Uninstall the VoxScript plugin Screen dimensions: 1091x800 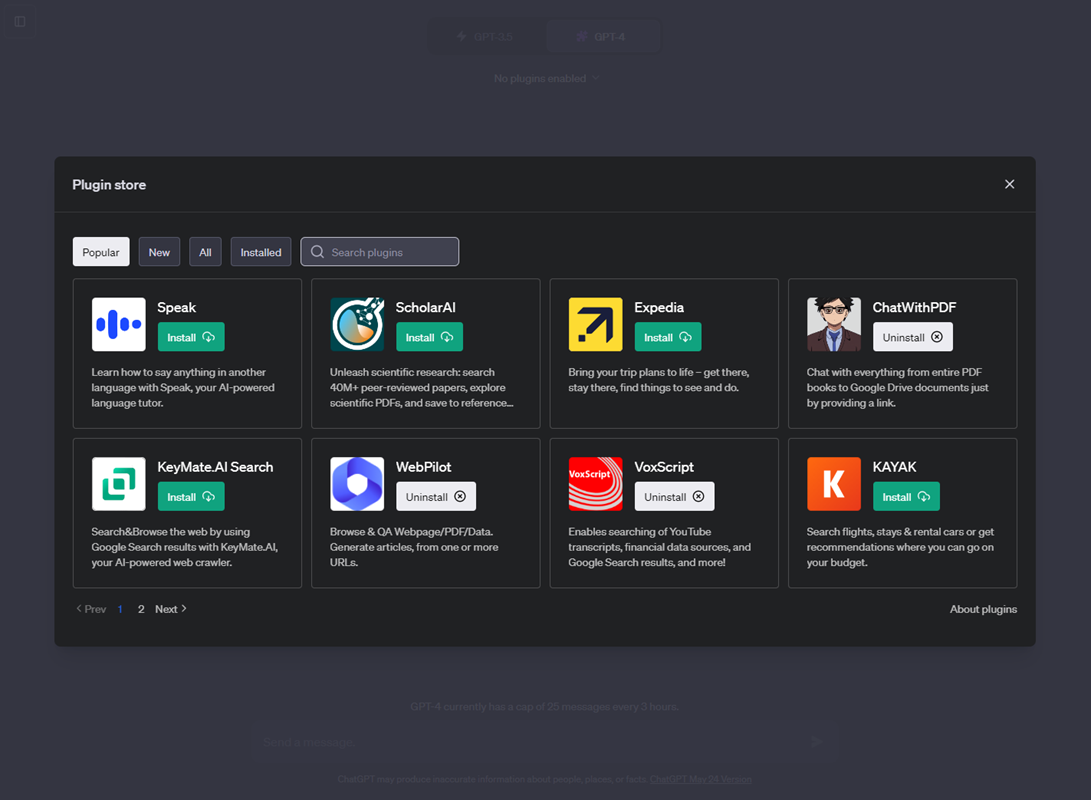pos(674,497)
